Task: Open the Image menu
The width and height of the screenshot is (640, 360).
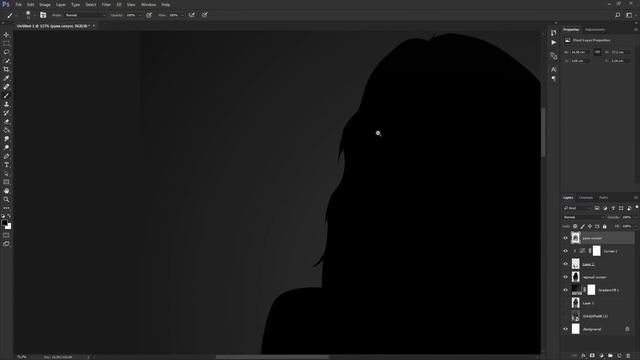Action: pos(44,4)
